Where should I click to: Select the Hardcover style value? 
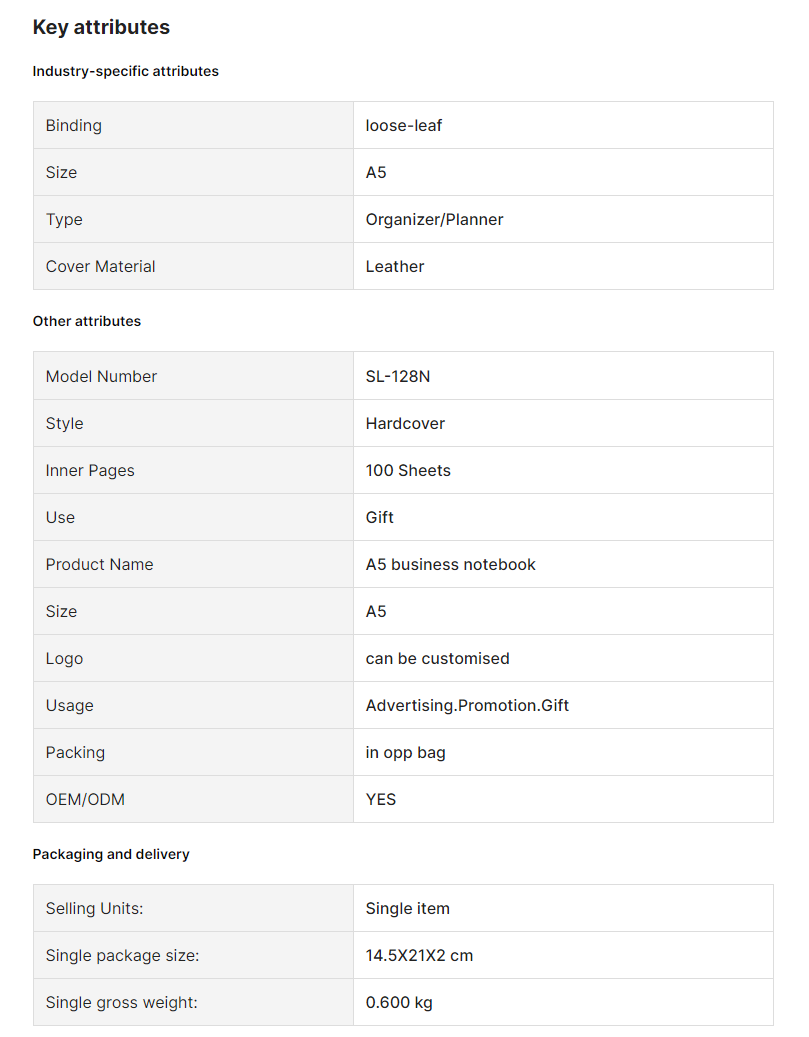[x=405, y=423]
